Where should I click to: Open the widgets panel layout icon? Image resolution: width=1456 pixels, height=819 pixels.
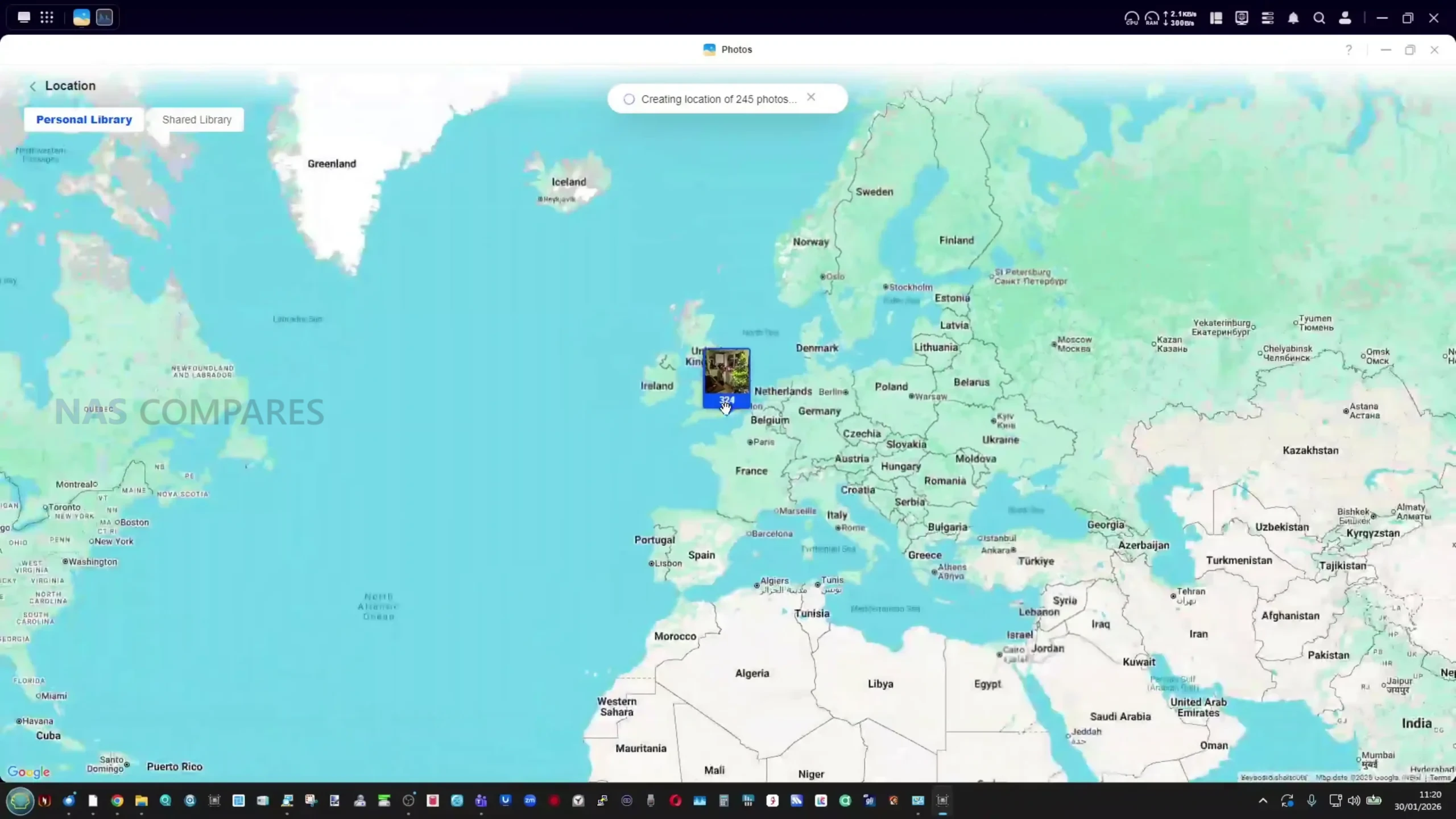click(x=1216, y=18)
